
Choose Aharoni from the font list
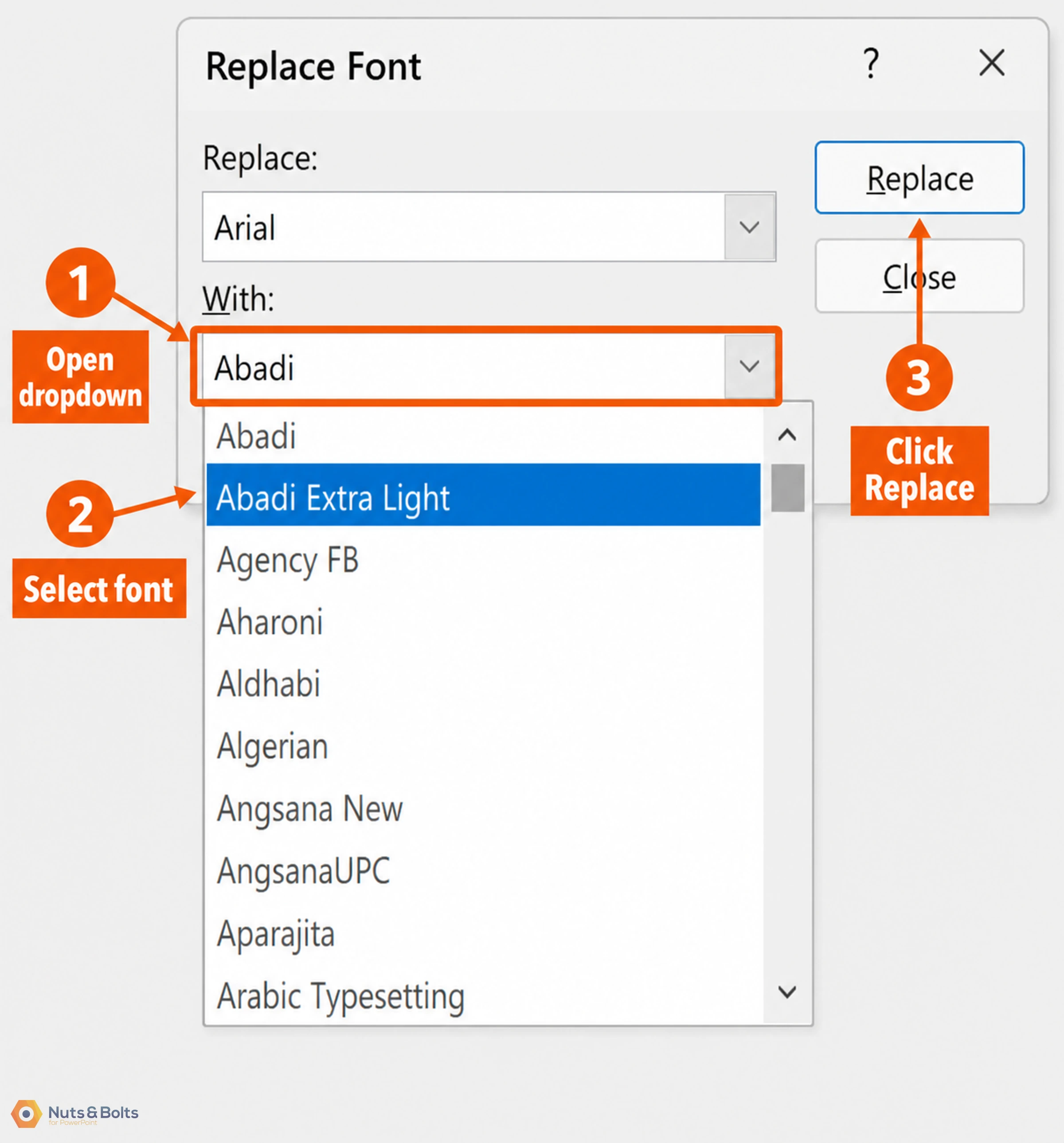point(484,621)
